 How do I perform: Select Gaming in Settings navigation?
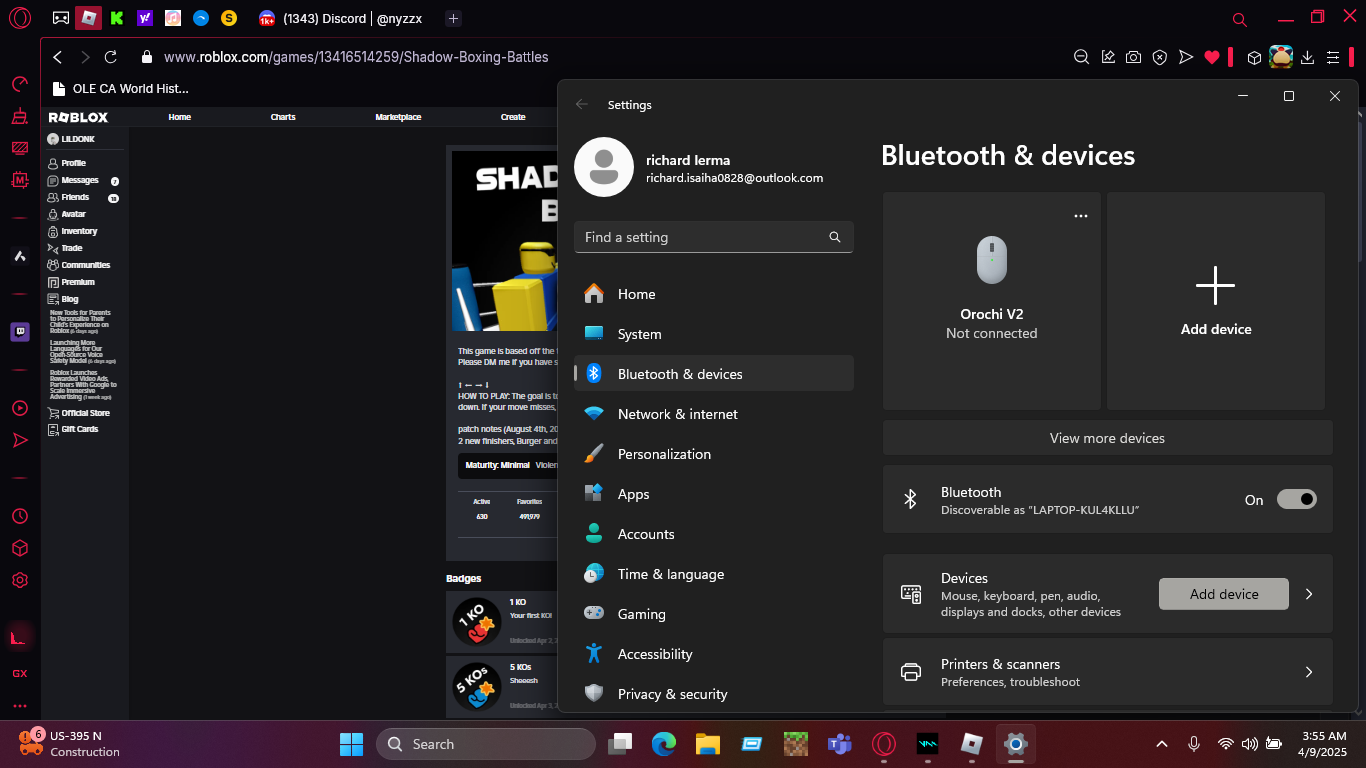click(x=714, y=614)
